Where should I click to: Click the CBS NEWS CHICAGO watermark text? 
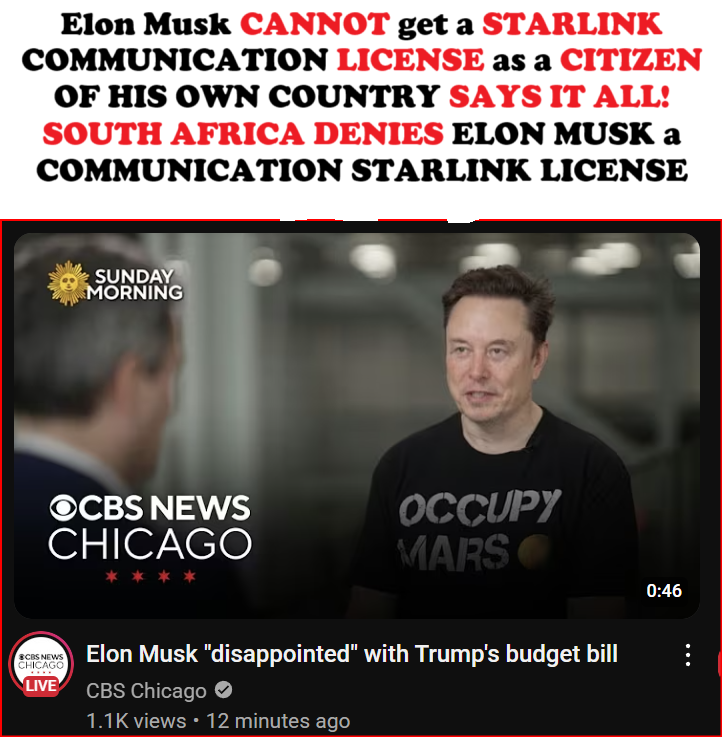[150, 526]
